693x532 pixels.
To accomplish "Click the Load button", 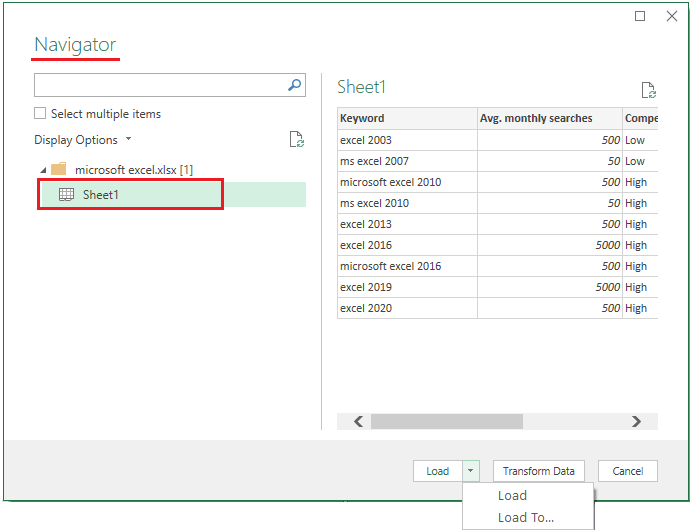I will pos(438,471).
